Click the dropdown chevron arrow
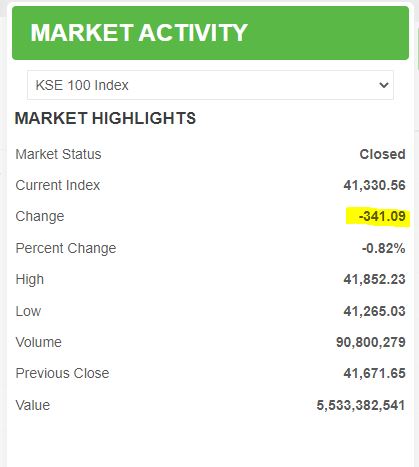 (384, 85)
